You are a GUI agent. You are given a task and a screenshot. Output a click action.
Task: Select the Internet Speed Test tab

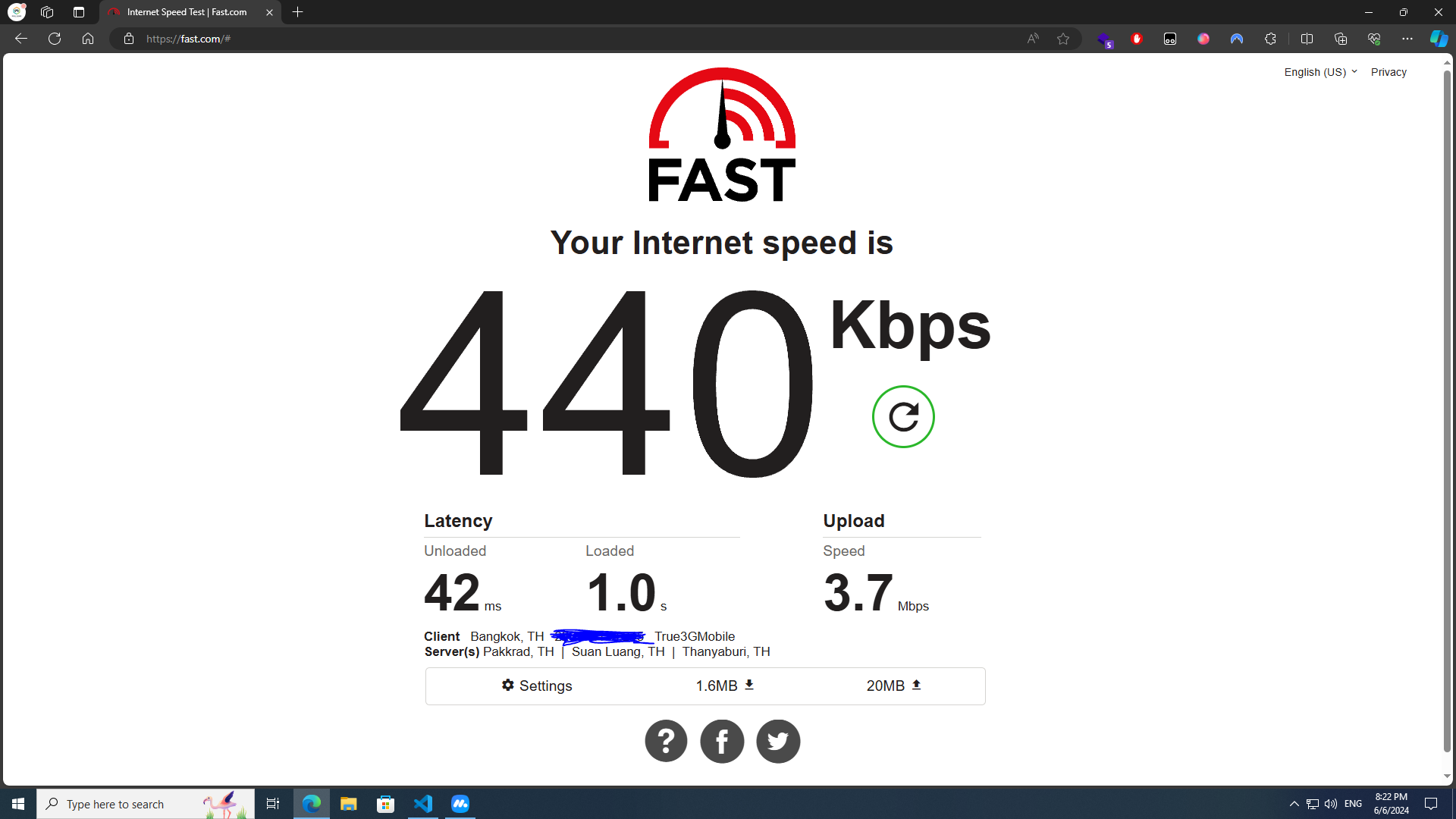point(190,12)
